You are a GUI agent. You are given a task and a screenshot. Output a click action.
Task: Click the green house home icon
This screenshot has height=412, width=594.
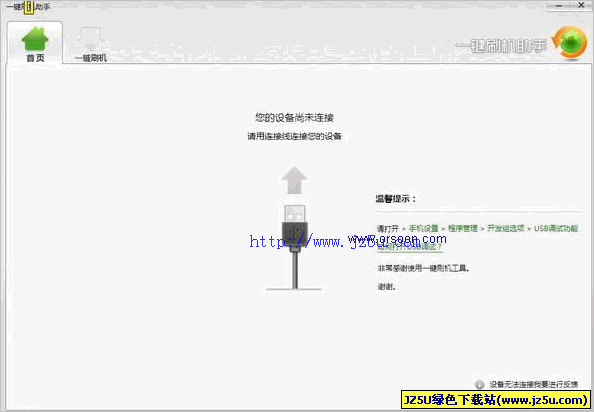point(35,39)
